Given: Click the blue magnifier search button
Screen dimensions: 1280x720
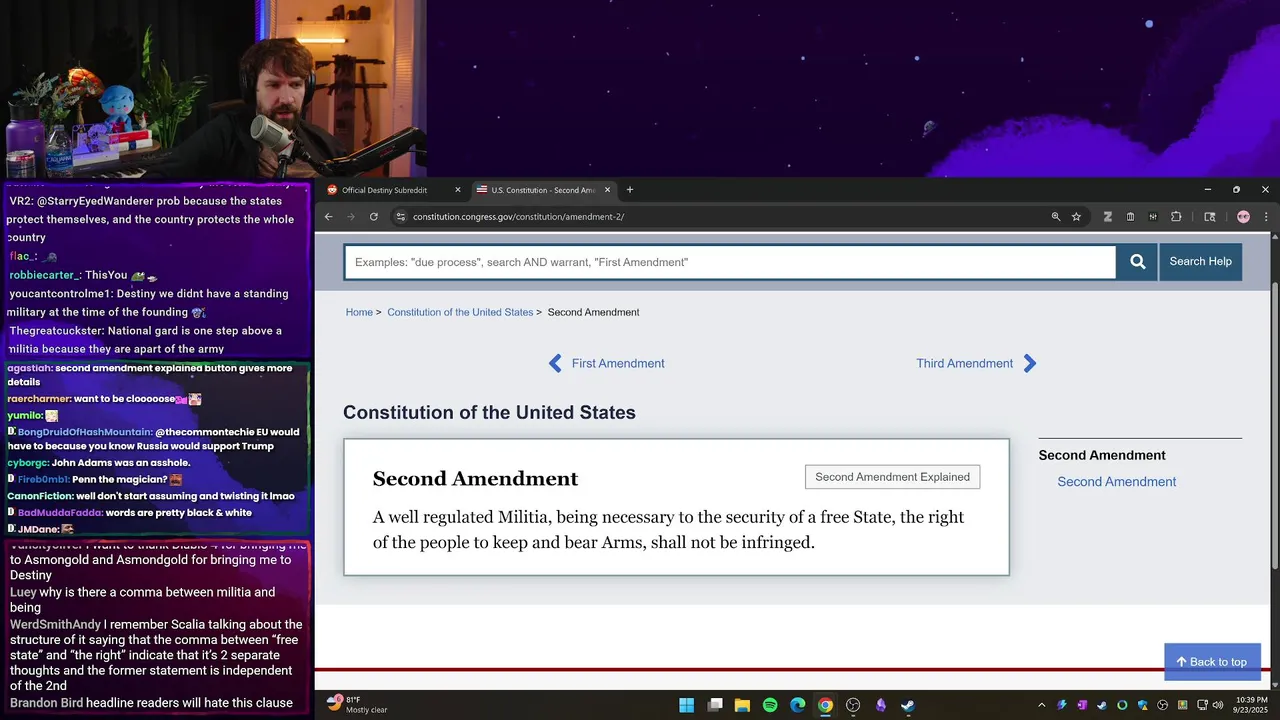Looking at the screenshot, I should tap(1138, 262).
